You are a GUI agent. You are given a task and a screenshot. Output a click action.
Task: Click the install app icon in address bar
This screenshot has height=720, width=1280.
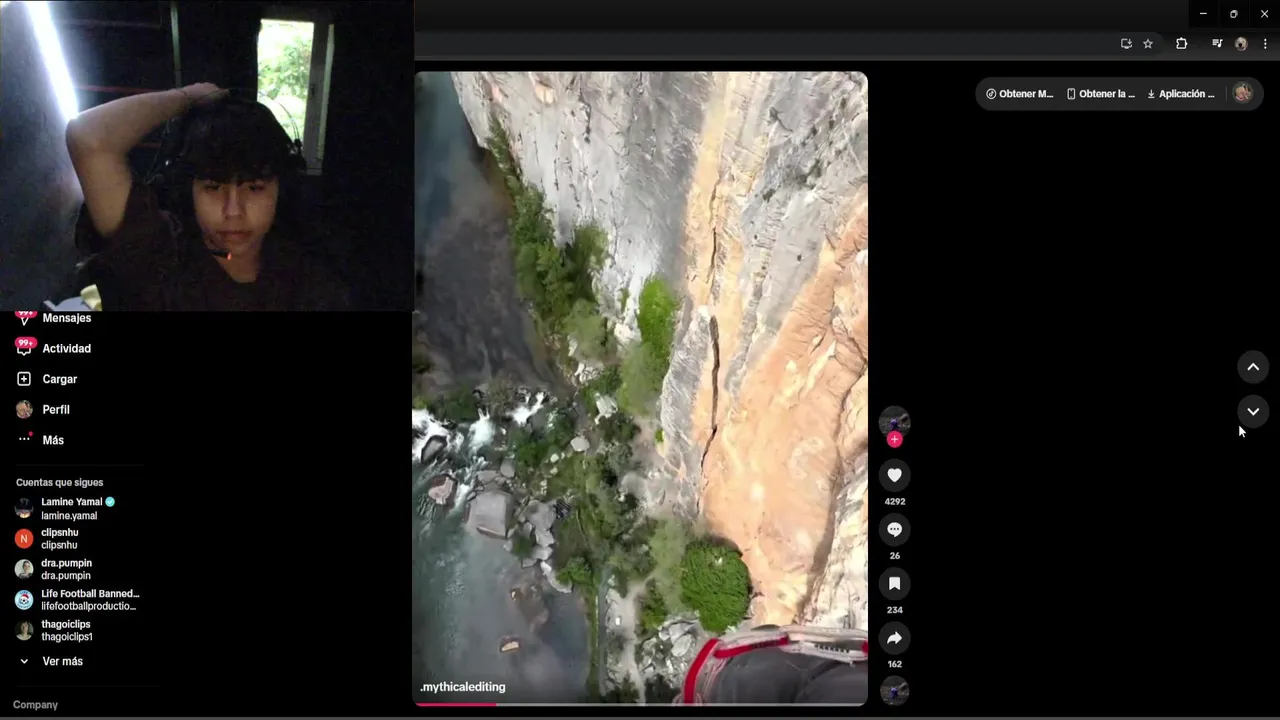pyautogui.click(x=1126, y=43)
